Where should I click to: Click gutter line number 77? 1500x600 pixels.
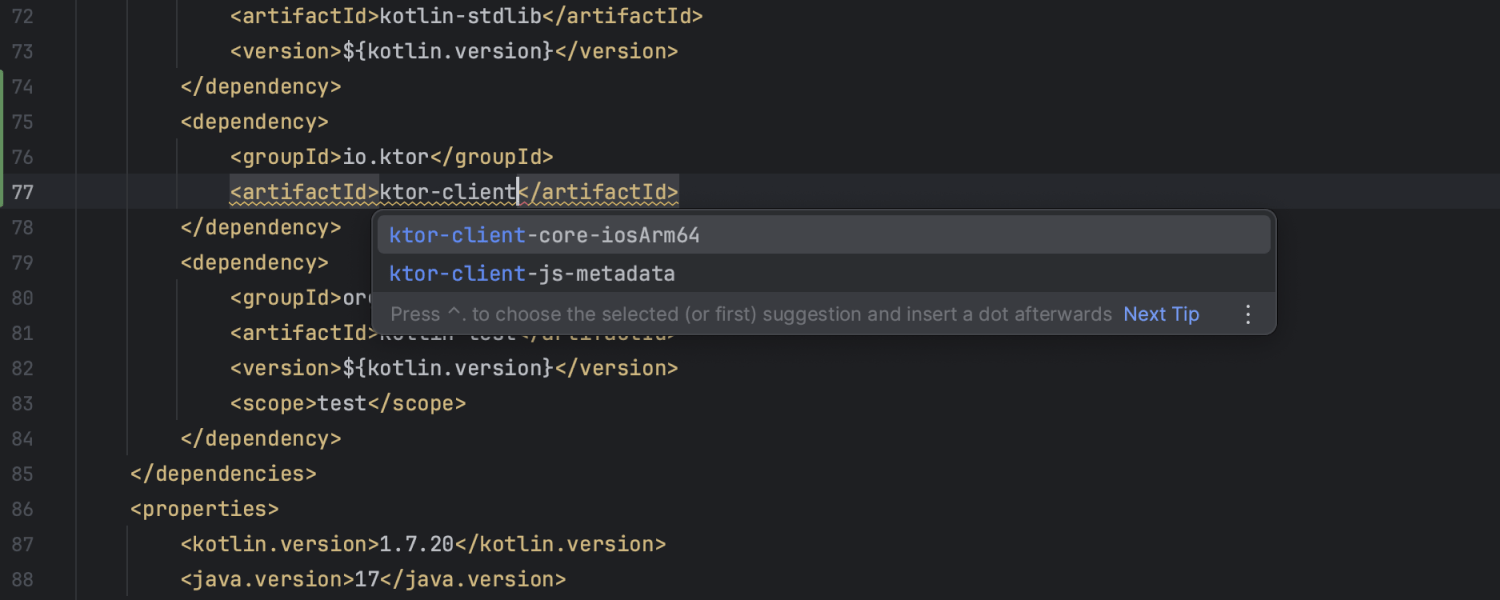click(x=22, y=192)
